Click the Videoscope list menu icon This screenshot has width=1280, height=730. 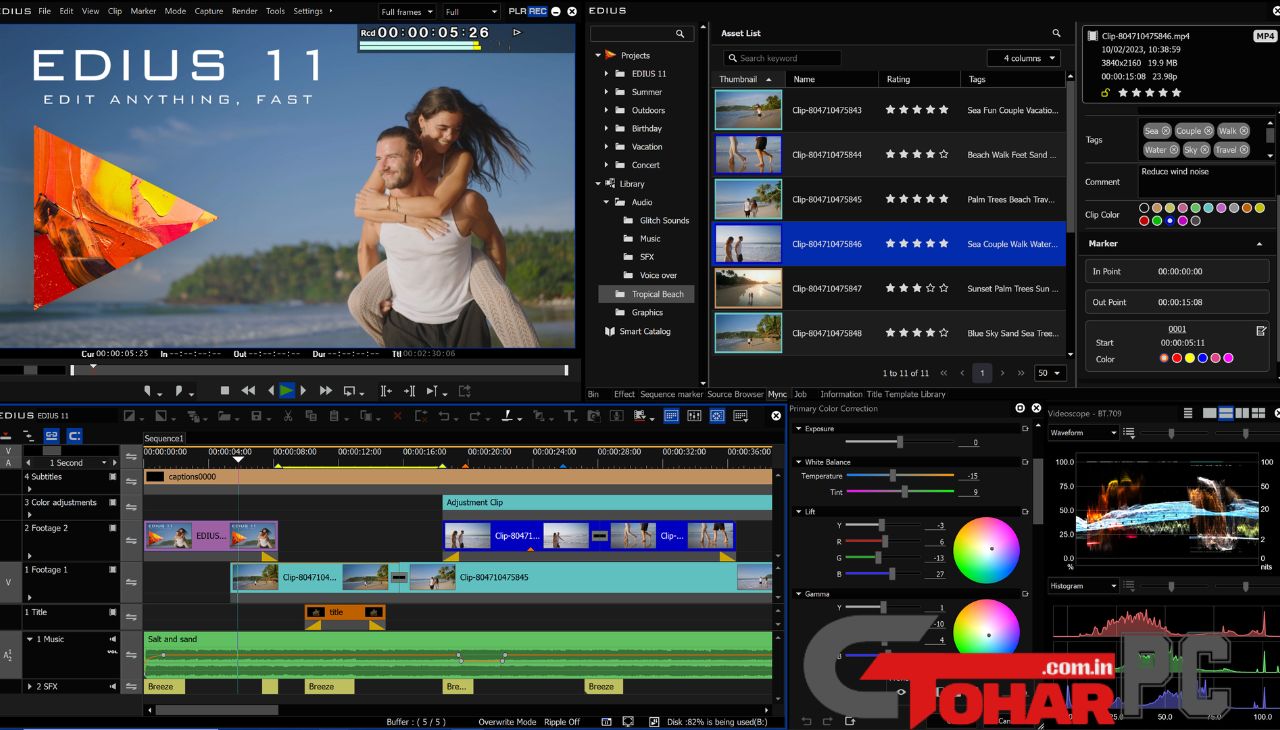click(x=1188, y=413)
